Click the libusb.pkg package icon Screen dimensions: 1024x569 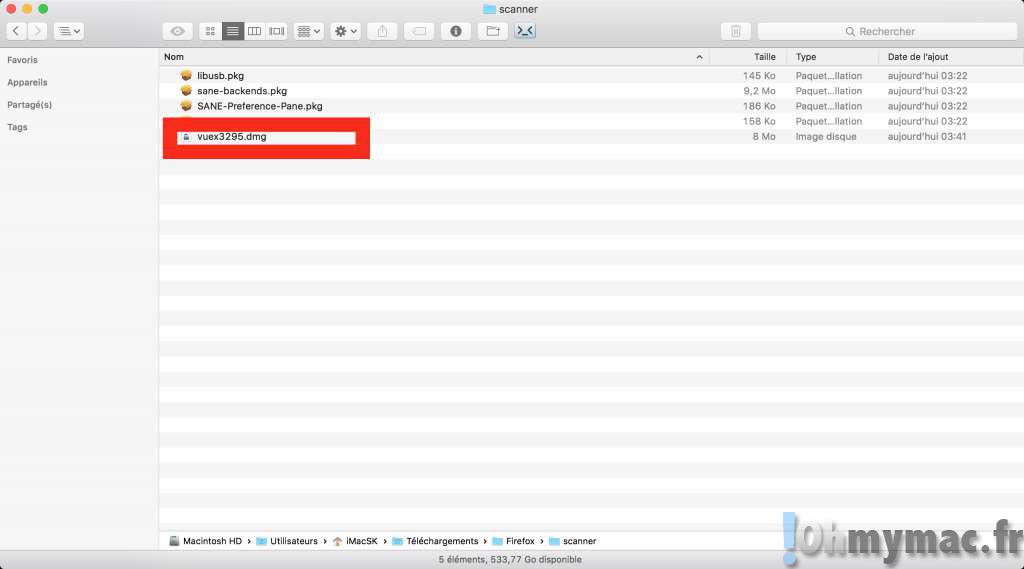186,76
